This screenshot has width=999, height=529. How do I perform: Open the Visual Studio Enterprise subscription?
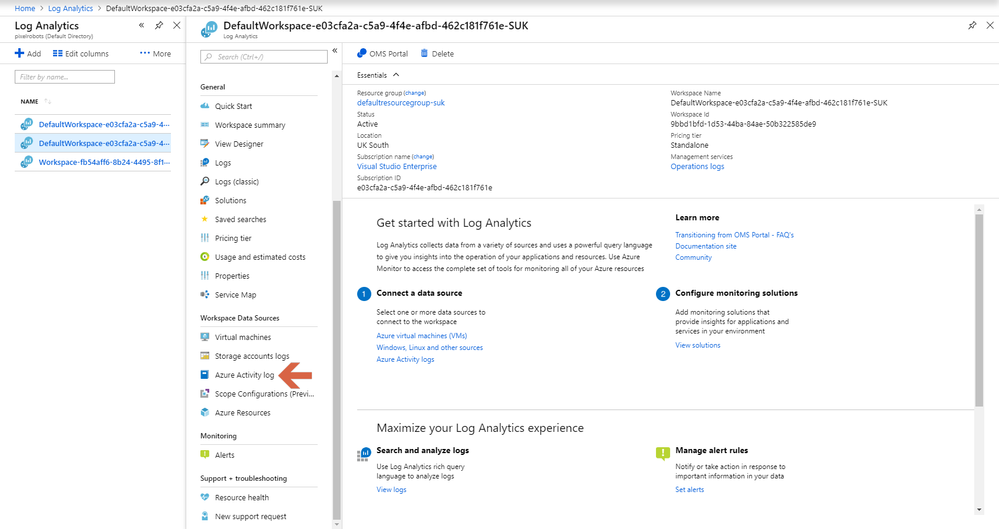pyautogui.click(x=397, y=166)
